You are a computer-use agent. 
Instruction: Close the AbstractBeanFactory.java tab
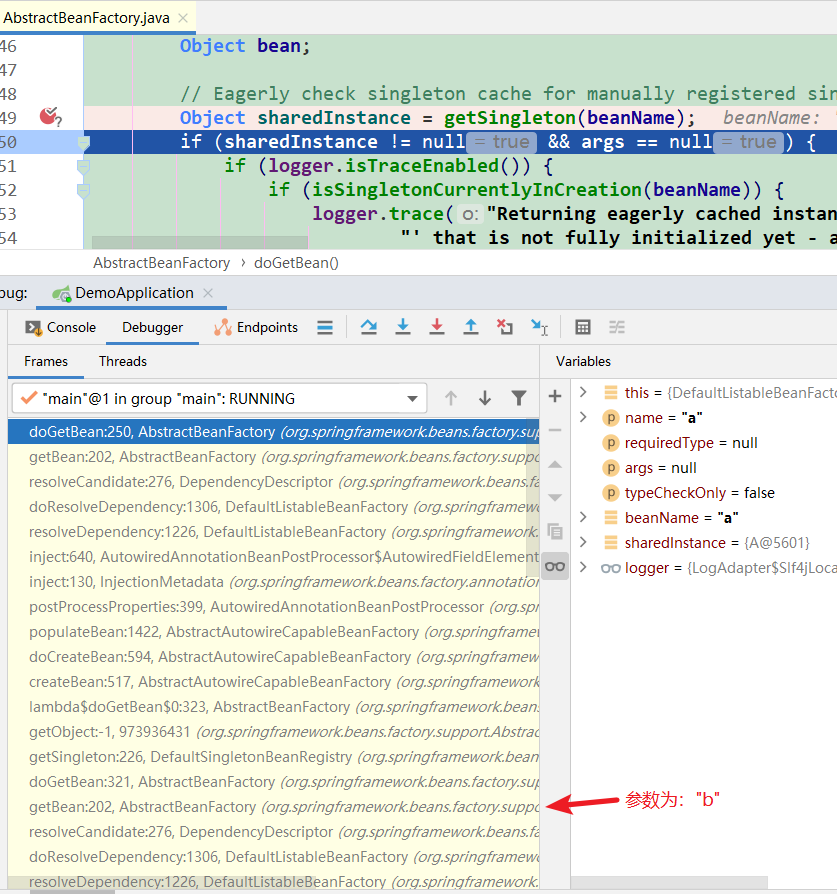tap(183, 18)
